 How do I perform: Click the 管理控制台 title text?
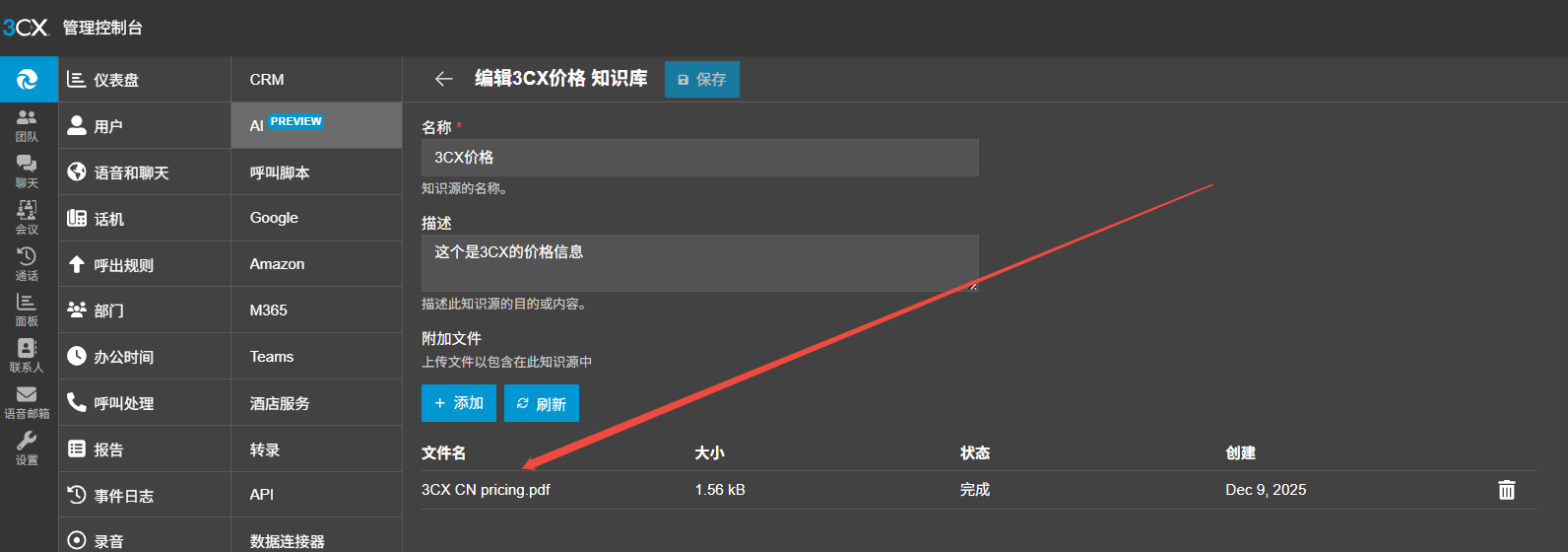pos(102,28)
